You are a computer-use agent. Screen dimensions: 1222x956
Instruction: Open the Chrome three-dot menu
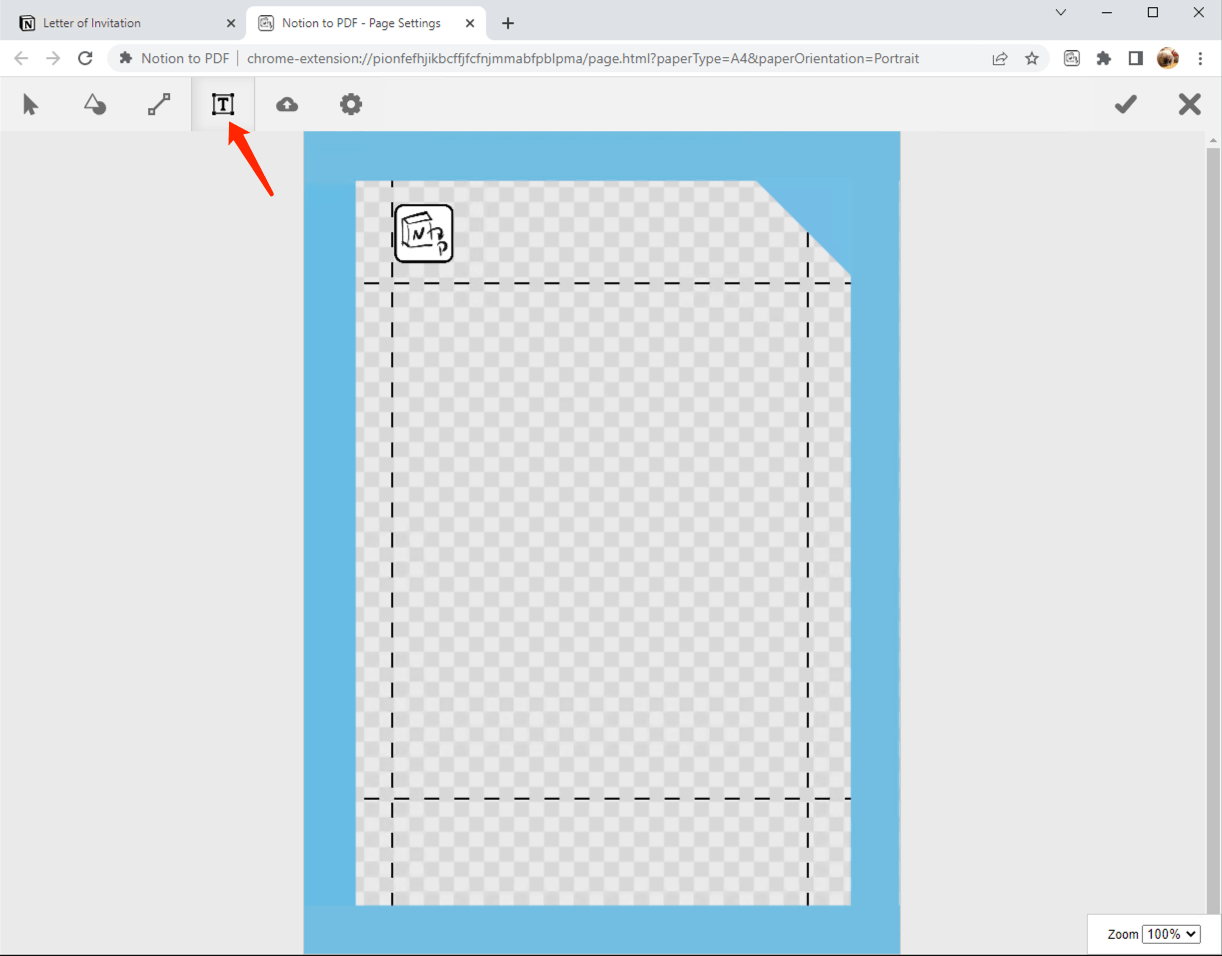pyautogui.click(x=1201, y=58)
